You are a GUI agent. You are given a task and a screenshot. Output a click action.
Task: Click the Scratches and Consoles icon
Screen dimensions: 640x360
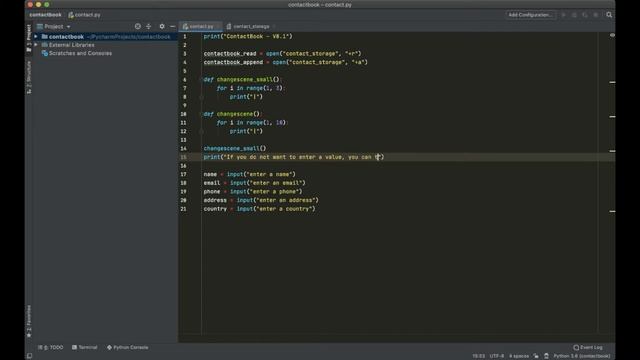pos(44,53)
